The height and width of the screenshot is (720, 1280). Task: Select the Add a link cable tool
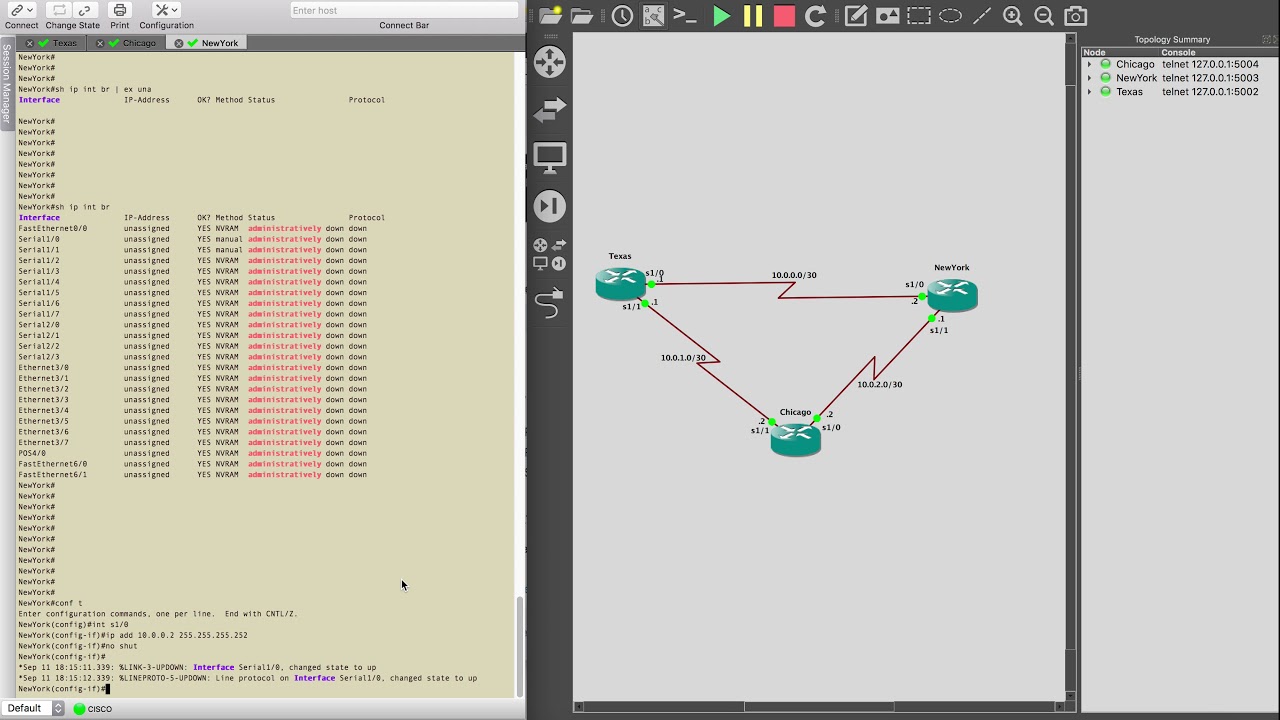549,302
